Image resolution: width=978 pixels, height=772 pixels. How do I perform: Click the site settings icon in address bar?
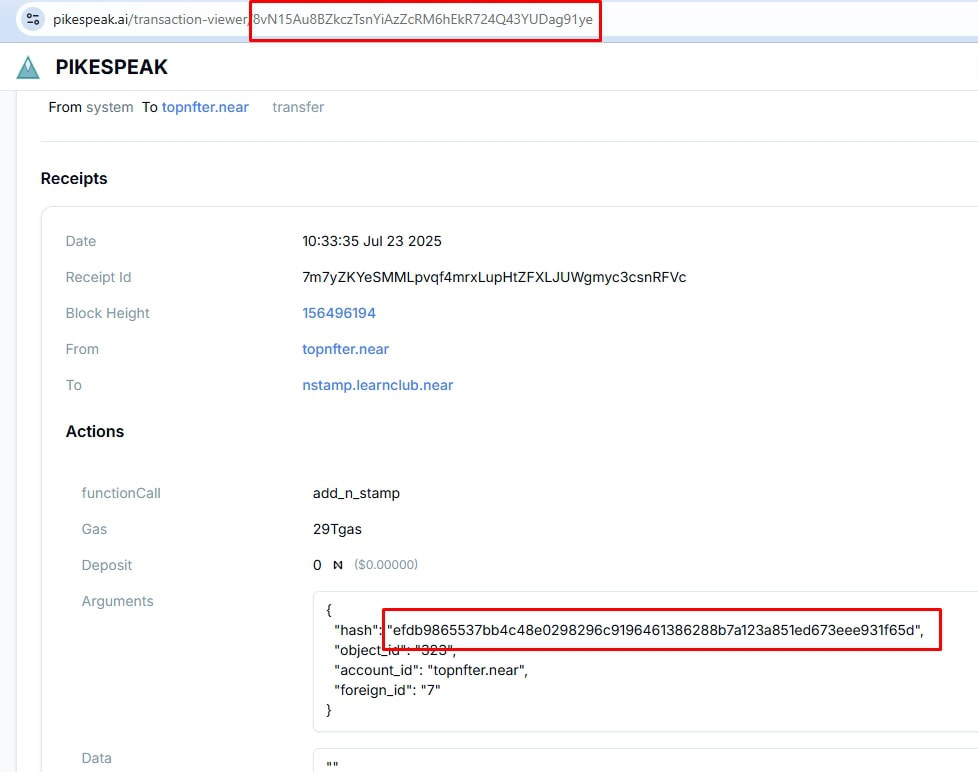32,19
